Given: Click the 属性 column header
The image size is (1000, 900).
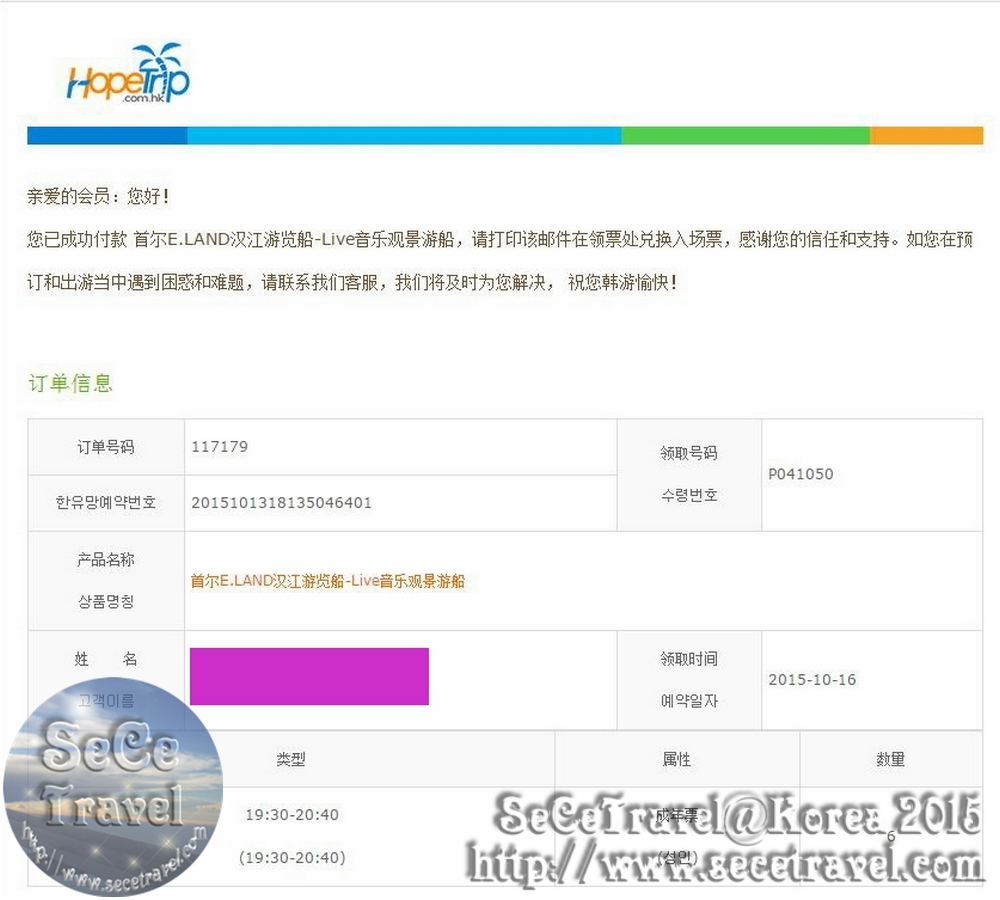Looking at the screenshot, I should (677, 759).
